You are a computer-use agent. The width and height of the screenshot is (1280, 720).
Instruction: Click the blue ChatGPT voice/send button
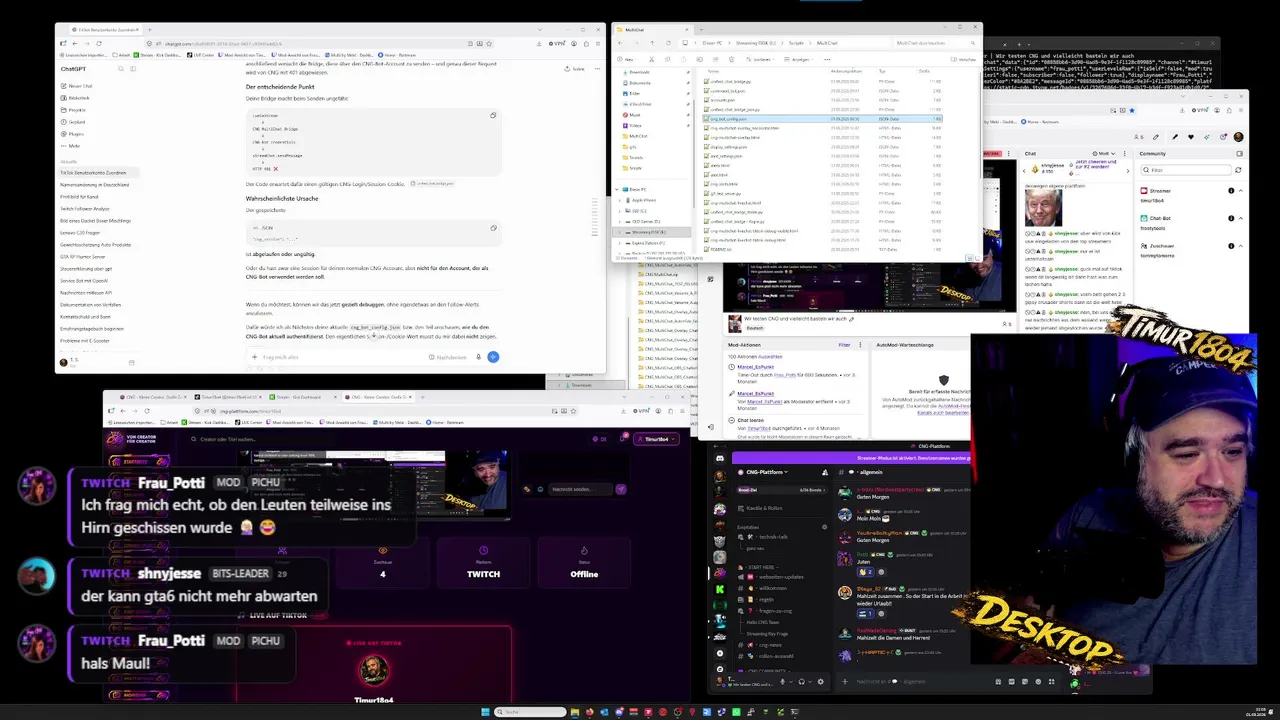pos(493,357)
